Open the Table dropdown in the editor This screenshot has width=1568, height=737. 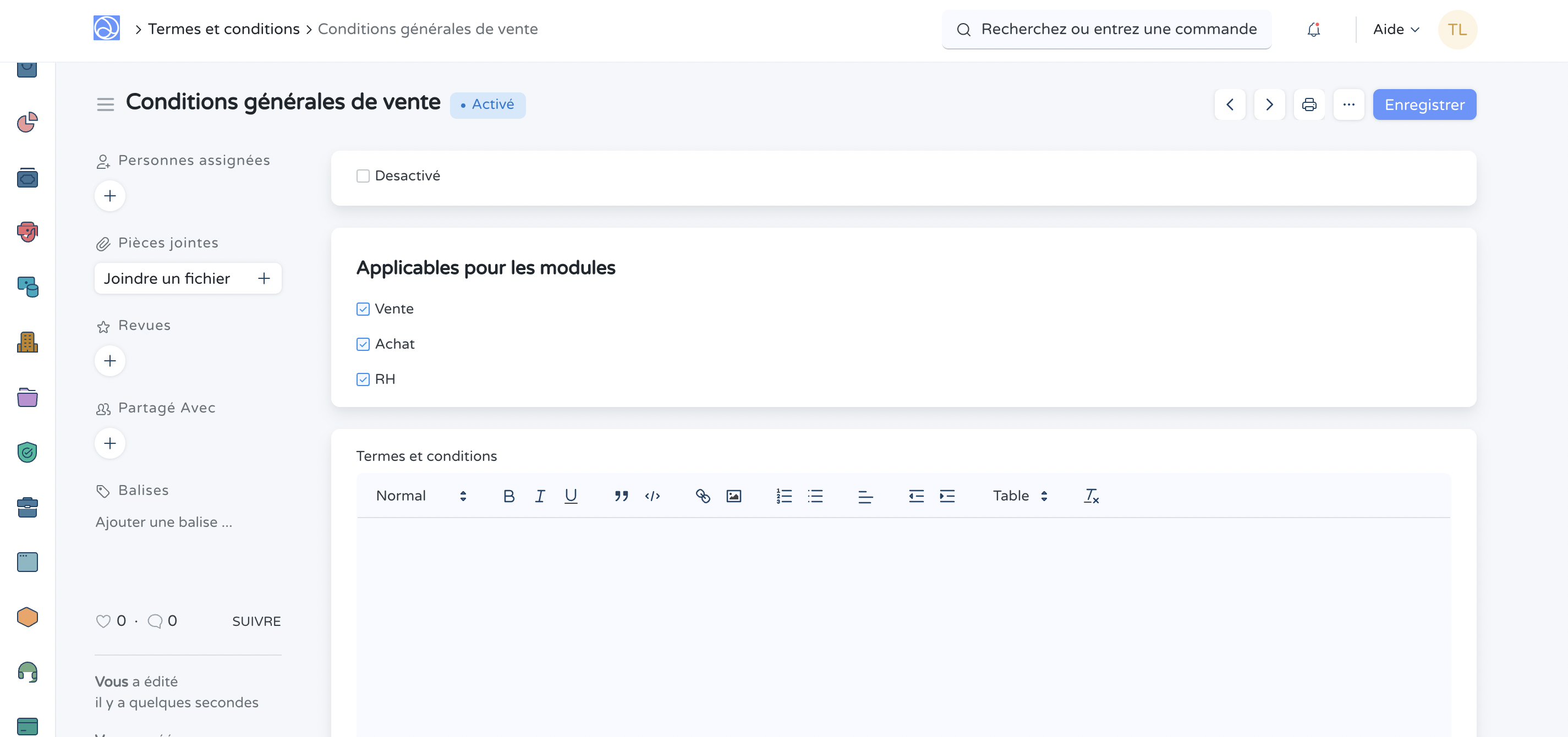coord(1019,496)
